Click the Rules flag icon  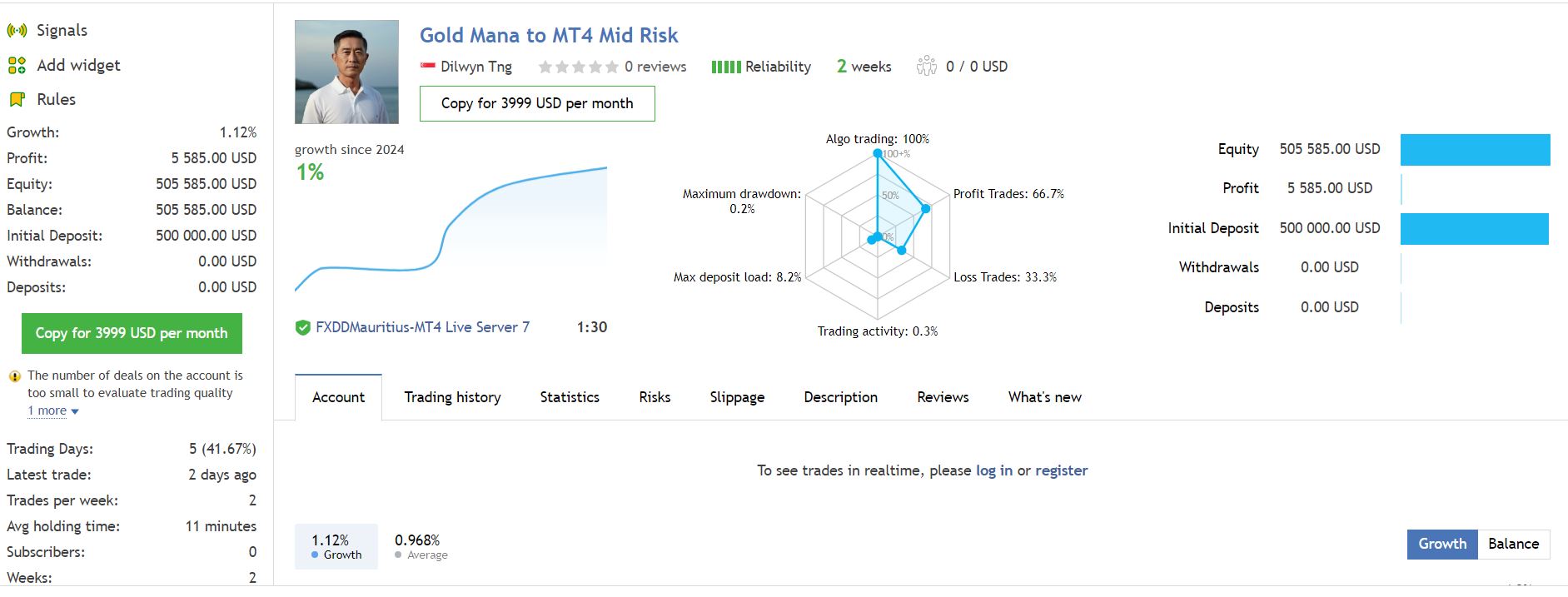pos(17,100)
